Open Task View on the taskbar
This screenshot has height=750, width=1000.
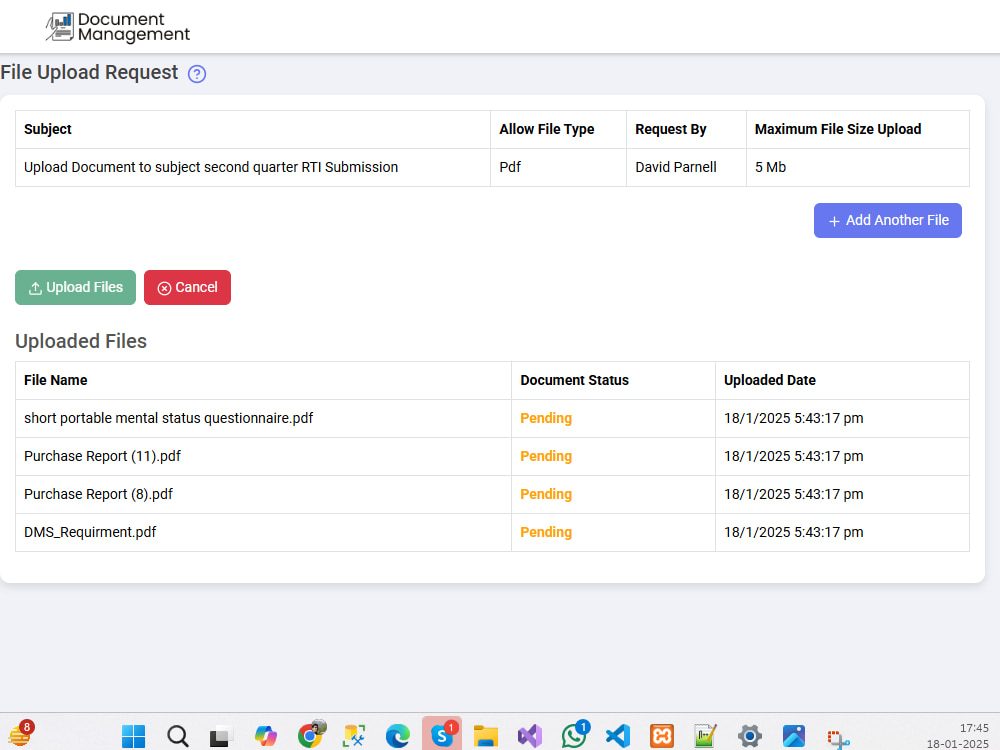221,736
